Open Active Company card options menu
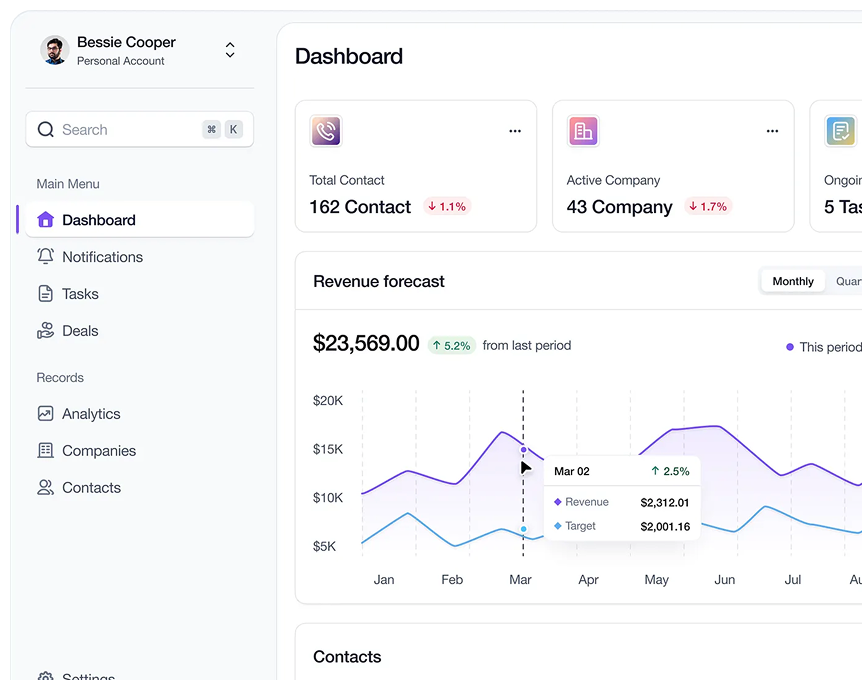Image resolution: width=862 pixels, height=680 pixels. click(x=772, y=131)
